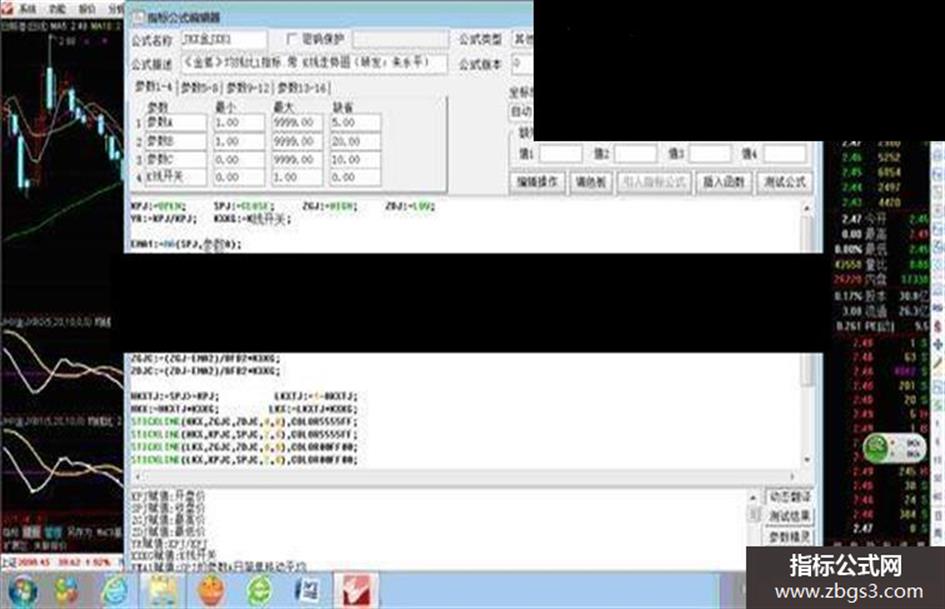The height and width of the screenshot is (609, 945).
Task: Click the 引入指标公式 button
Action: [x=654, y=181]
